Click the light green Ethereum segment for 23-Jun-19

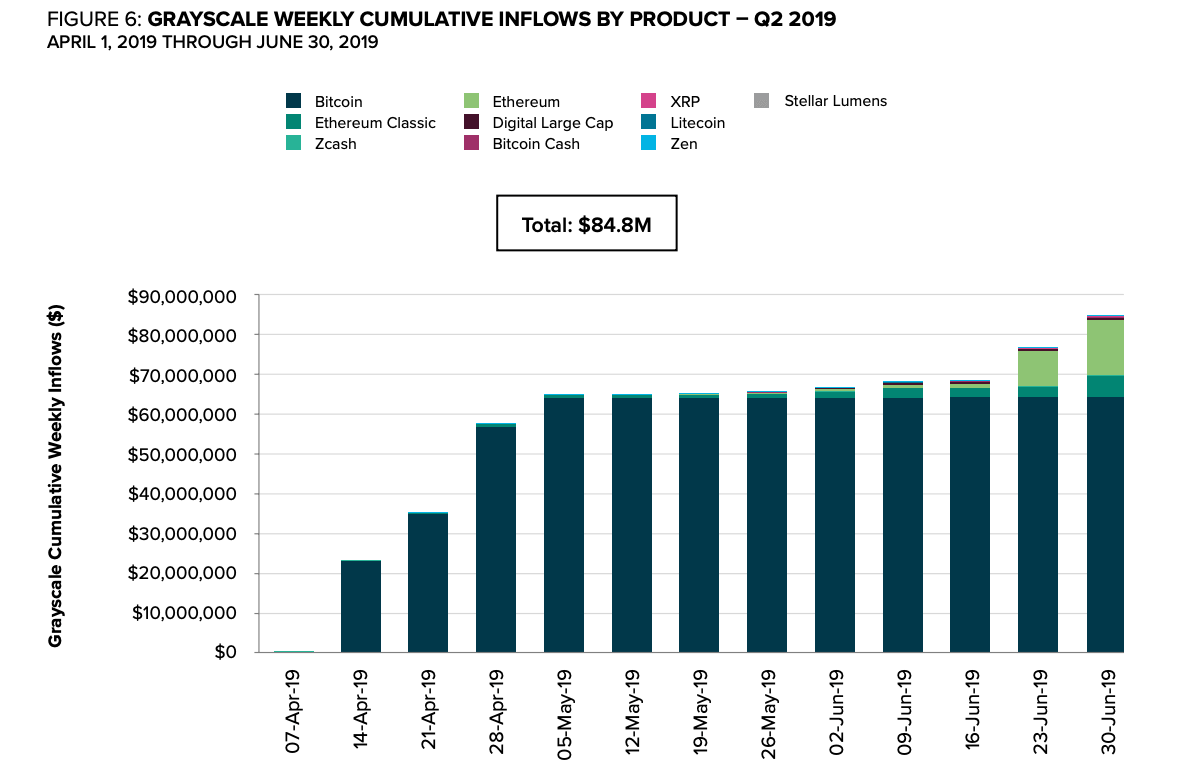click(x=1038, y=369)
